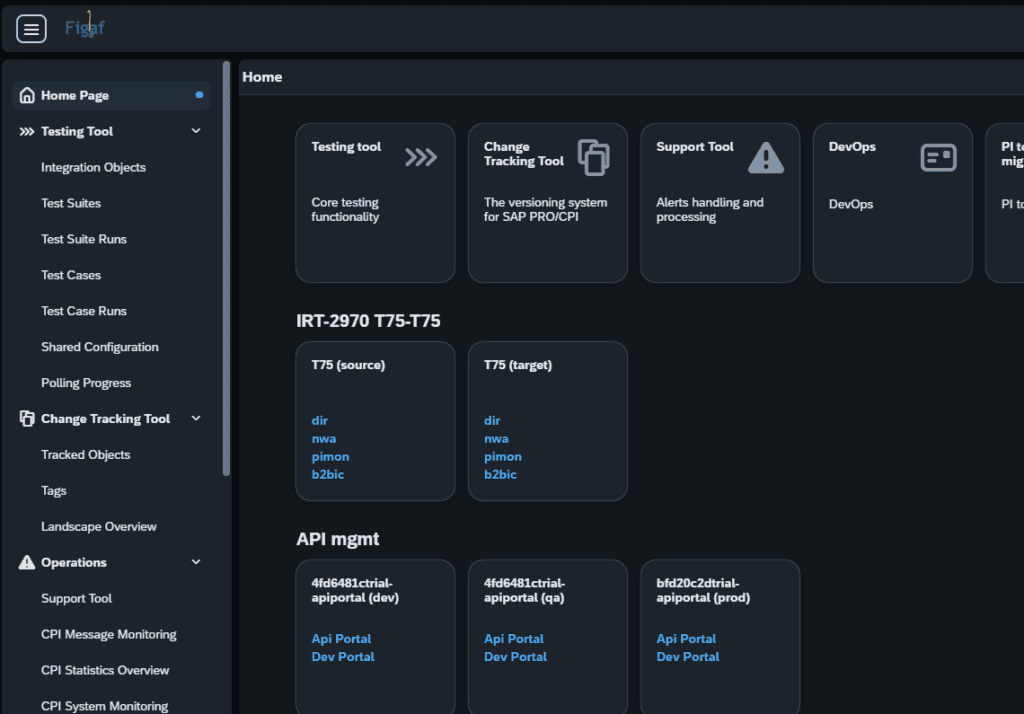
Task: Click the DevOps card icon
Action: click(x=938, y=157)
